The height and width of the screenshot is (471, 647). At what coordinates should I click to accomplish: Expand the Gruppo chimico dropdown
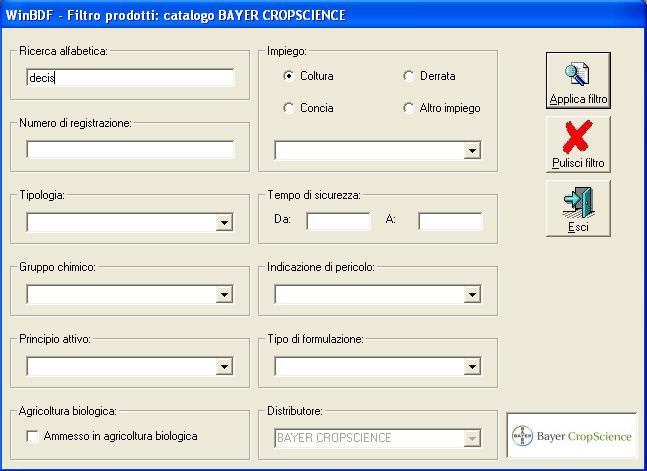coord(224,295)
